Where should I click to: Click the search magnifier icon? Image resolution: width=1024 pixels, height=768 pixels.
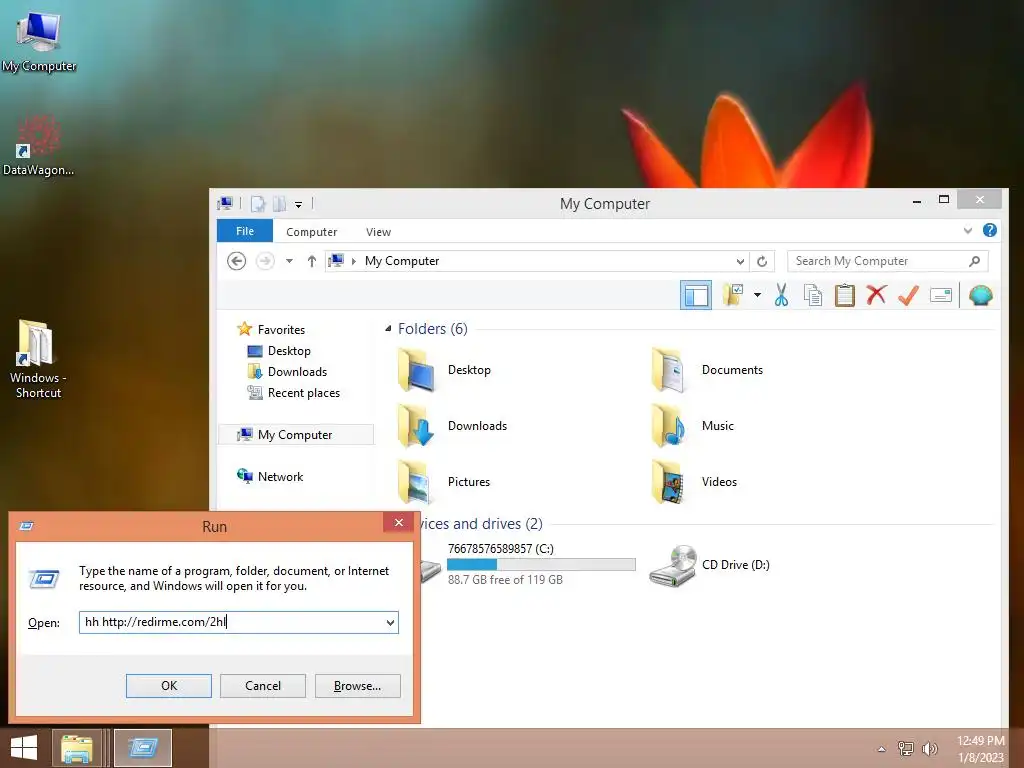[x=974, y=261]
